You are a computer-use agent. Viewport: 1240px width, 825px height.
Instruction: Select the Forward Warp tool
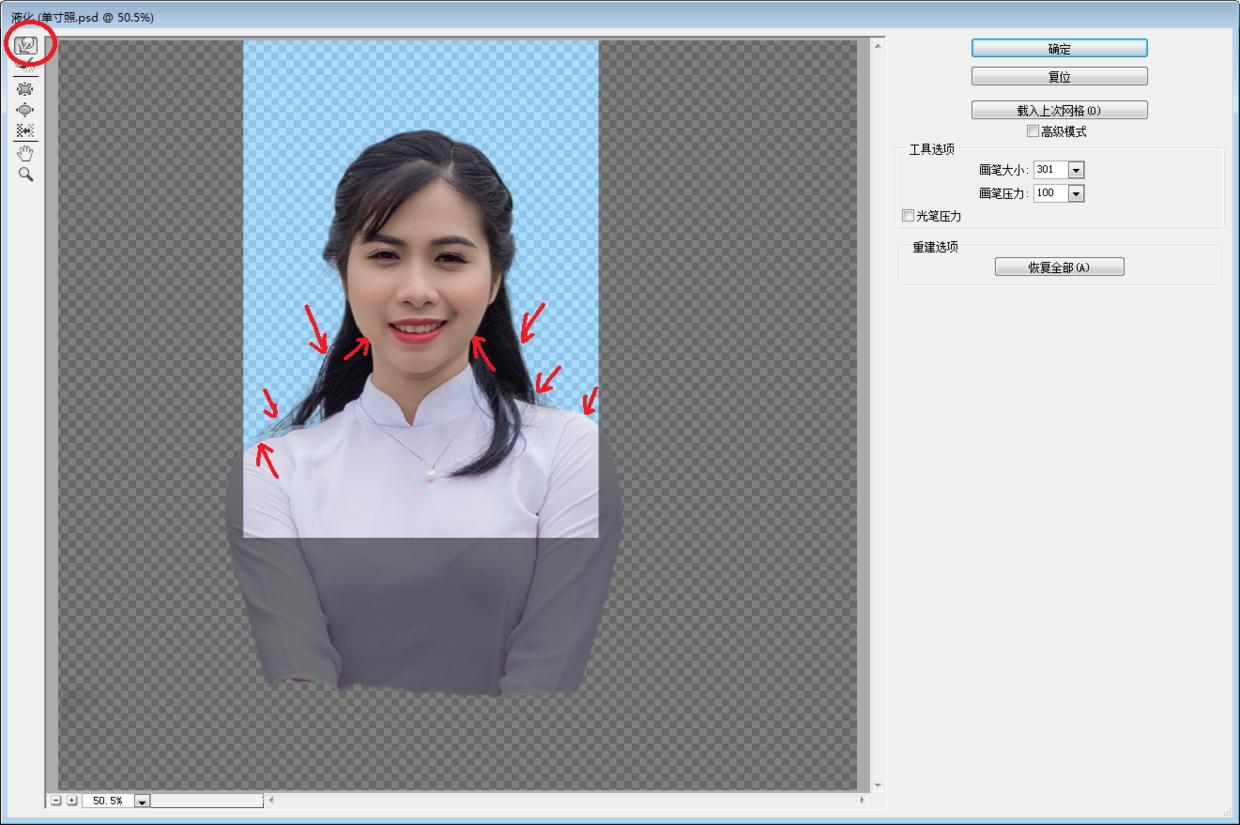click(26, 46)
